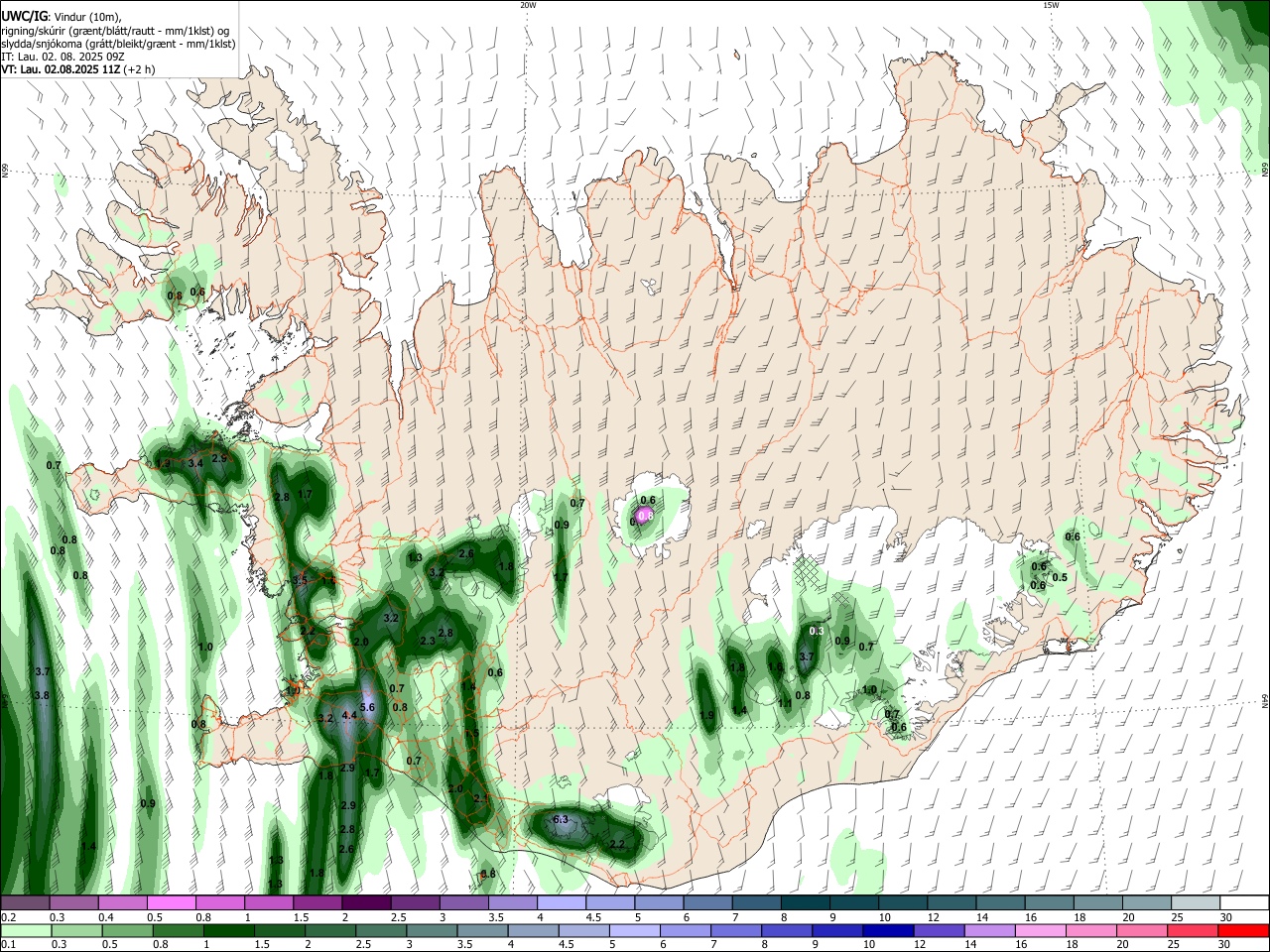Image resolution: width=1270 pixels, height=952 pixels.
Task: Click the '15W' longitude label
Action: pos(1051,5)
